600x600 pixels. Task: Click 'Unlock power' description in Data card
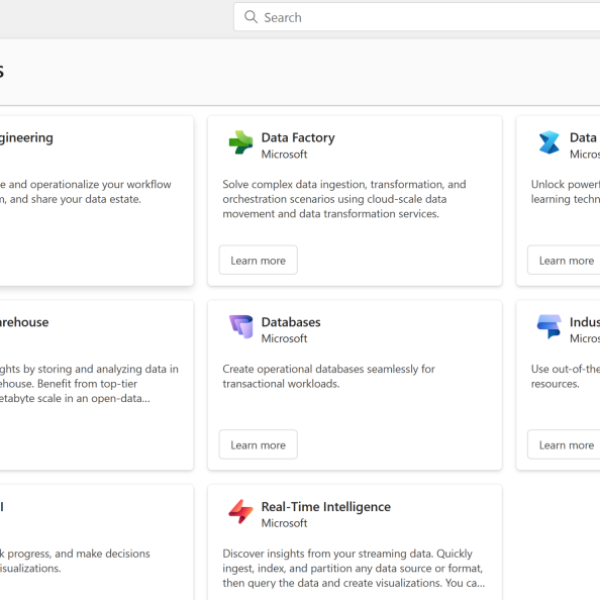[565, 192]
